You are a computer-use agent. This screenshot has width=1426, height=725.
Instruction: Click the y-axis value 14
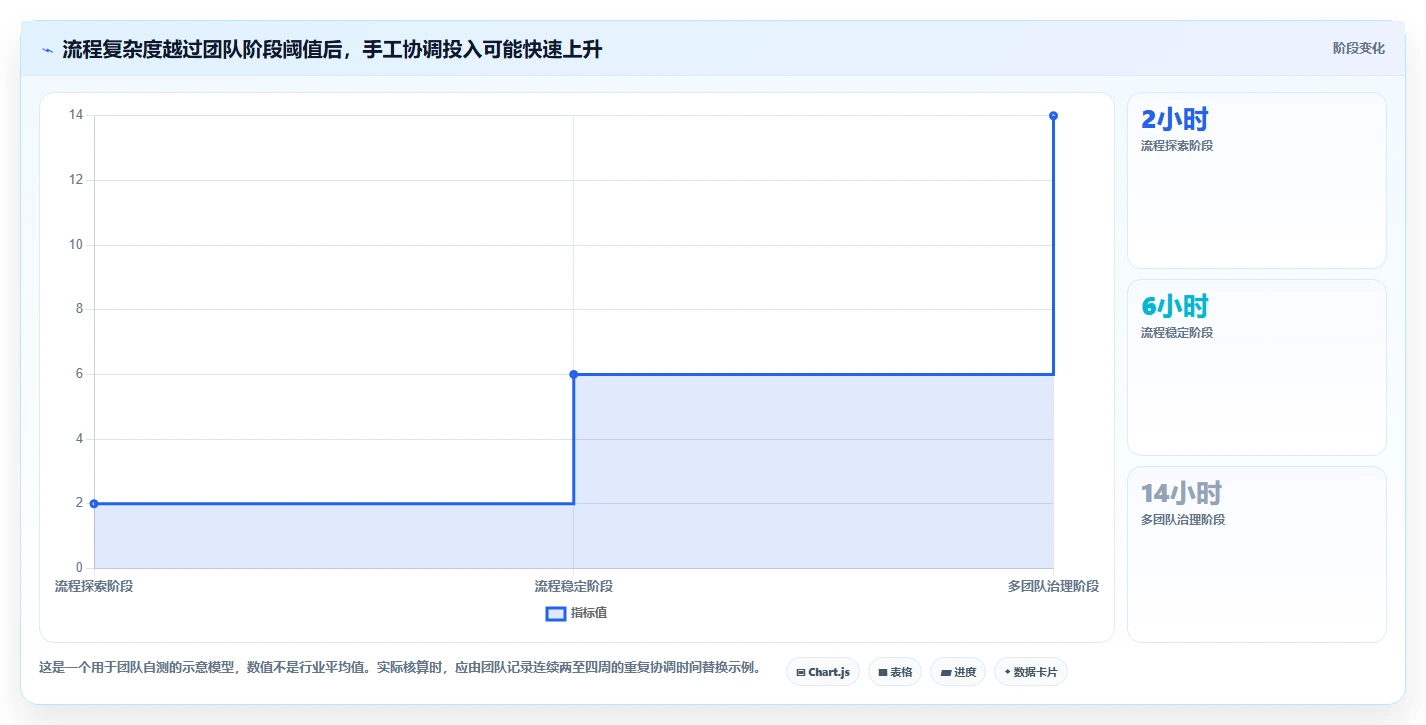click(76, 115)
